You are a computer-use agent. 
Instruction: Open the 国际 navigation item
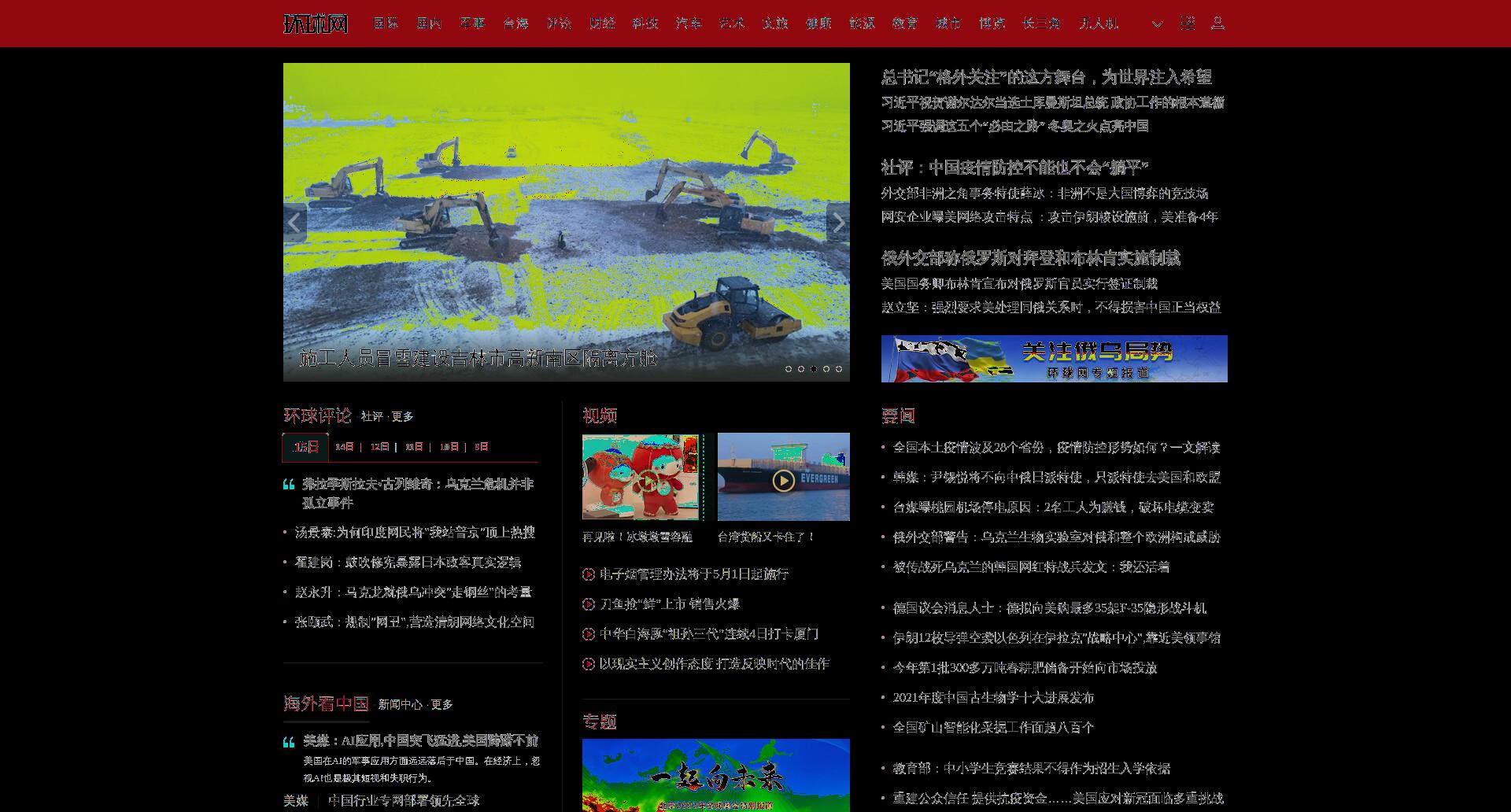(386, 24)
